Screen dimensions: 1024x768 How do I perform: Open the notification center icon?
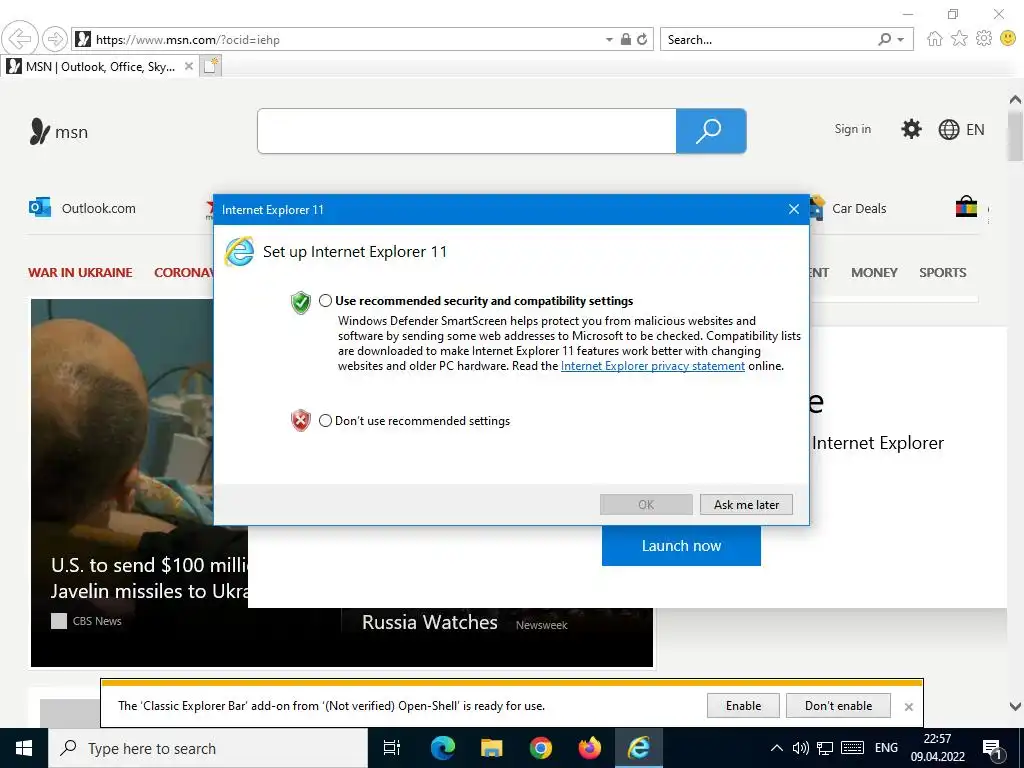pyautogui.click(x=993, y=749)
